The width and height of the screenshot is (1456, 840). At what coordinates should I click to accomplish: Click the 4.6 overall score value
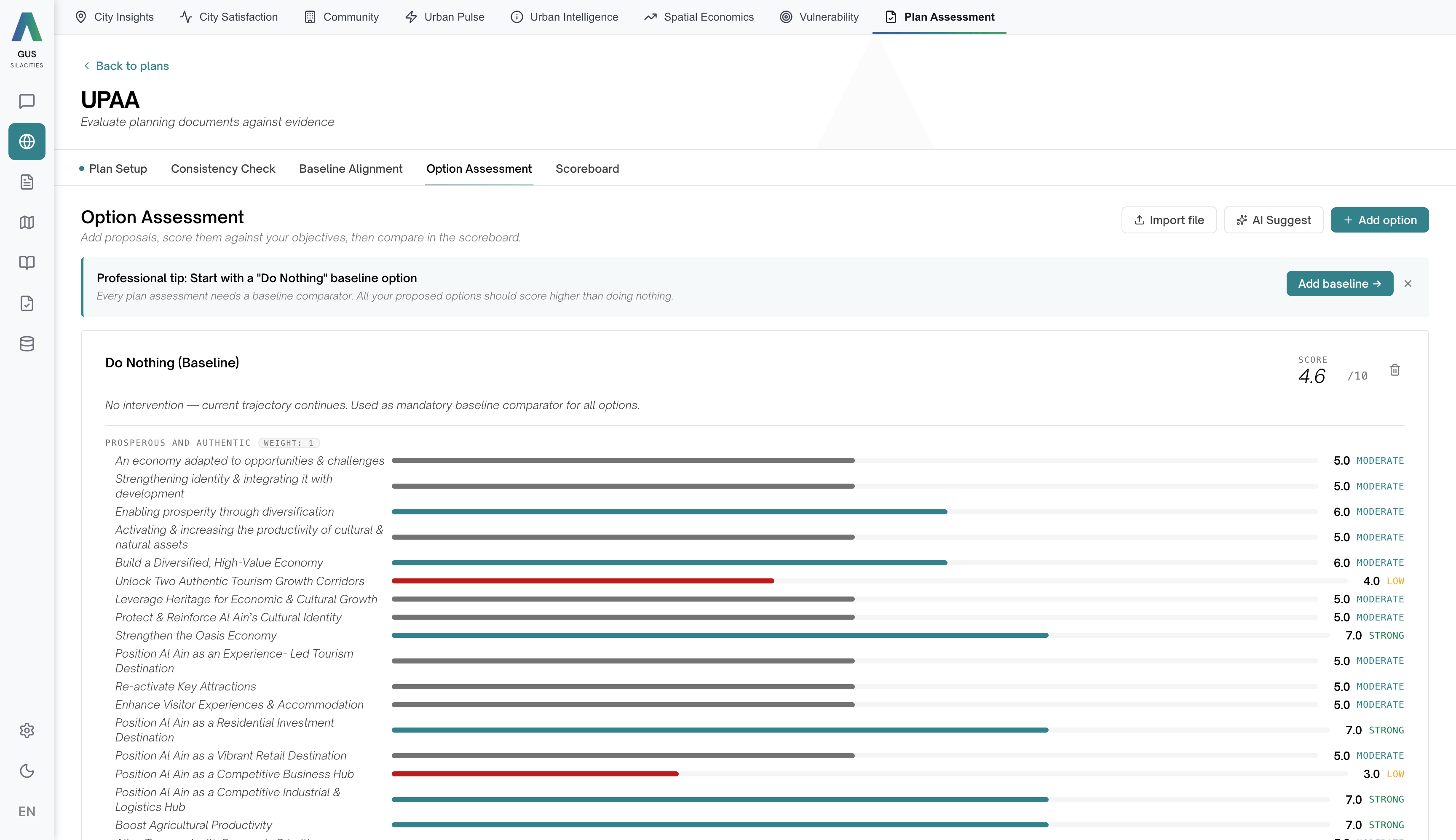[1312, 376]
